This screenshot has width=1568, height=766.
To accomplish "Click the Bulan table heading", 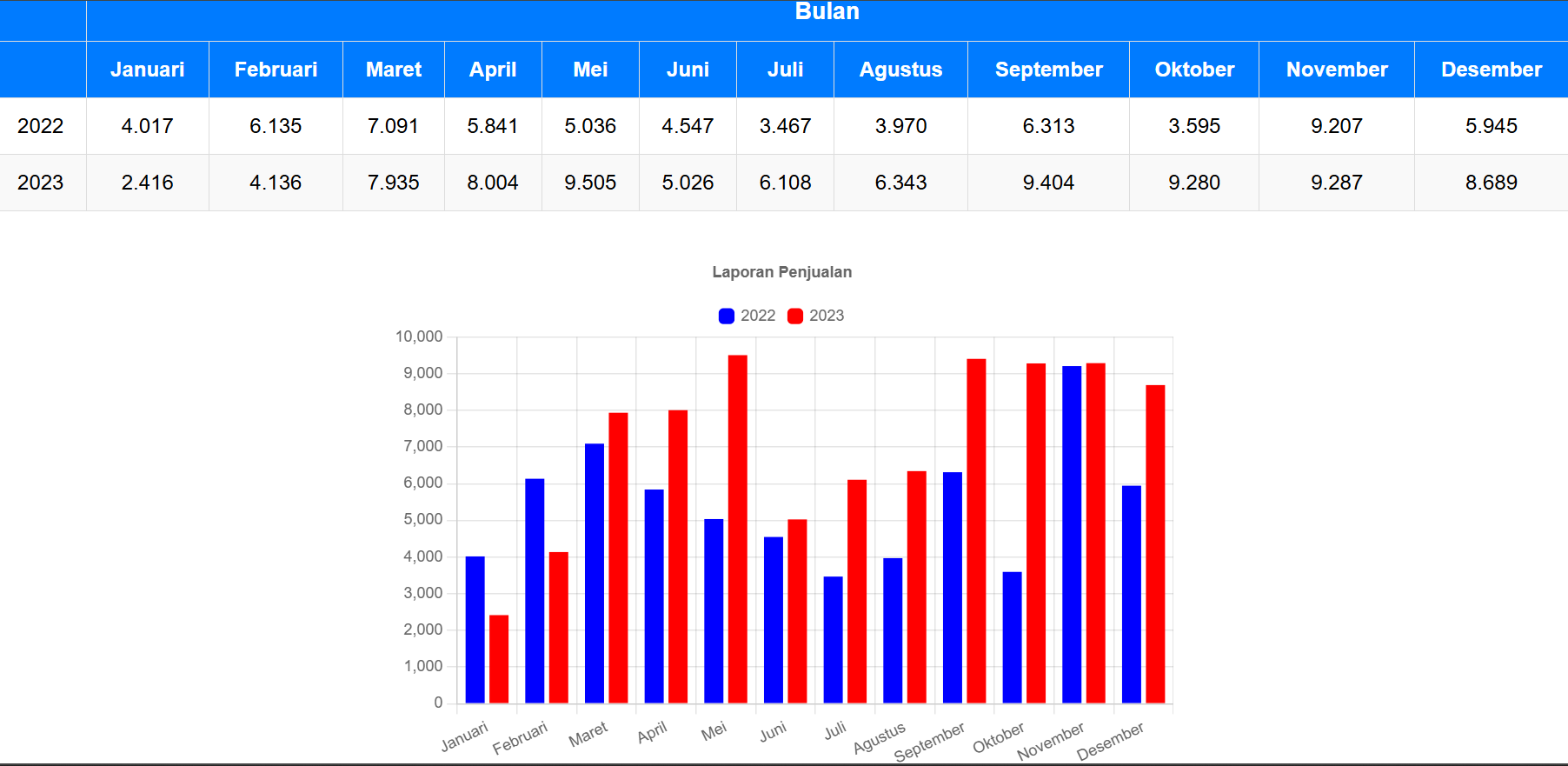I will point(827,12).
